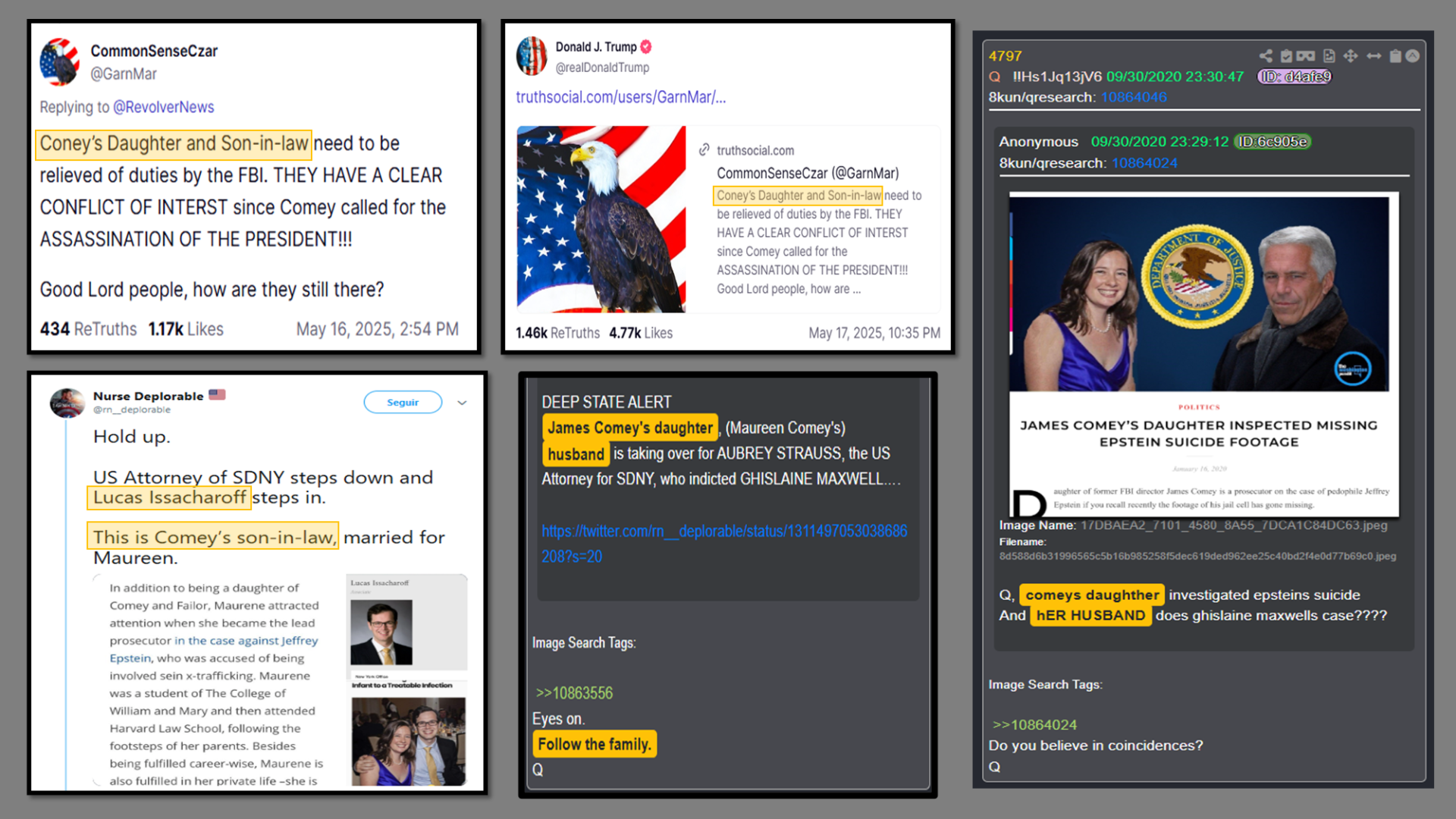This screenshot has height=819, width=1456.
Task: Open the truthsocial.com/users/GarnMar link
Action: tap(620, 97)
